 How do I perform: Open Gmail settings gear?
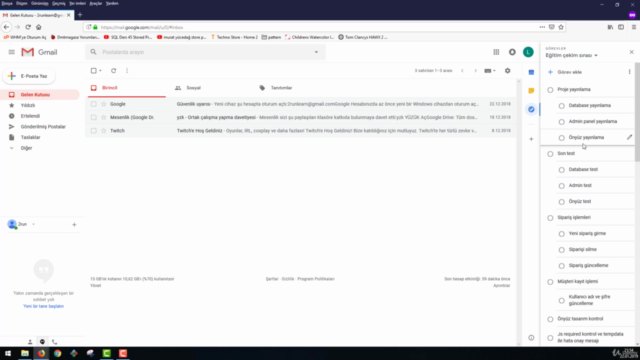coord(507,71)
